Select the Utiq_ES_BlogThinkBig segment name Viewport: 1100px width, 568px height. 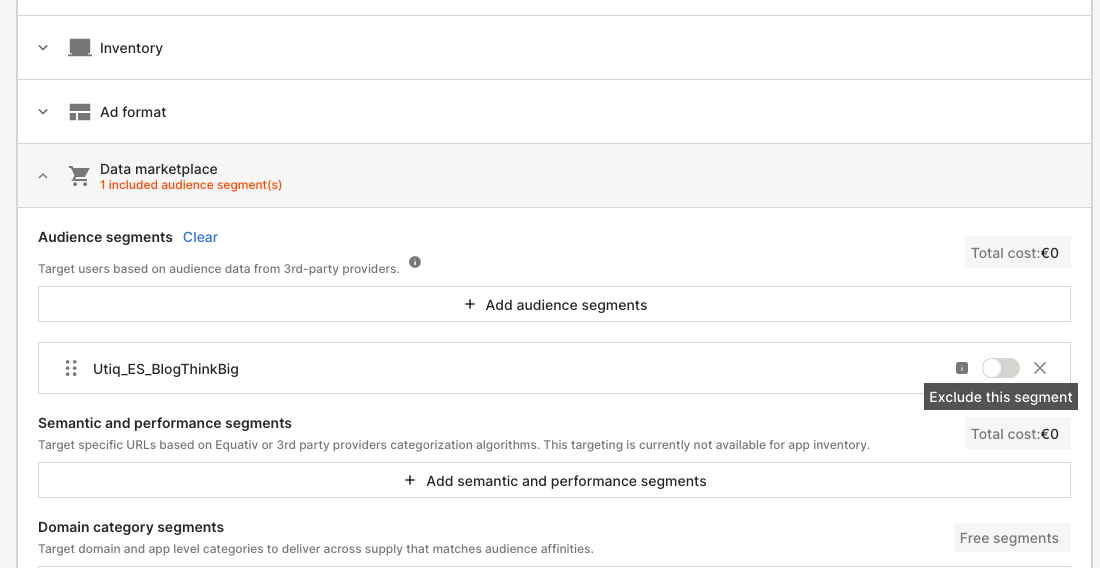pos(166,369)
